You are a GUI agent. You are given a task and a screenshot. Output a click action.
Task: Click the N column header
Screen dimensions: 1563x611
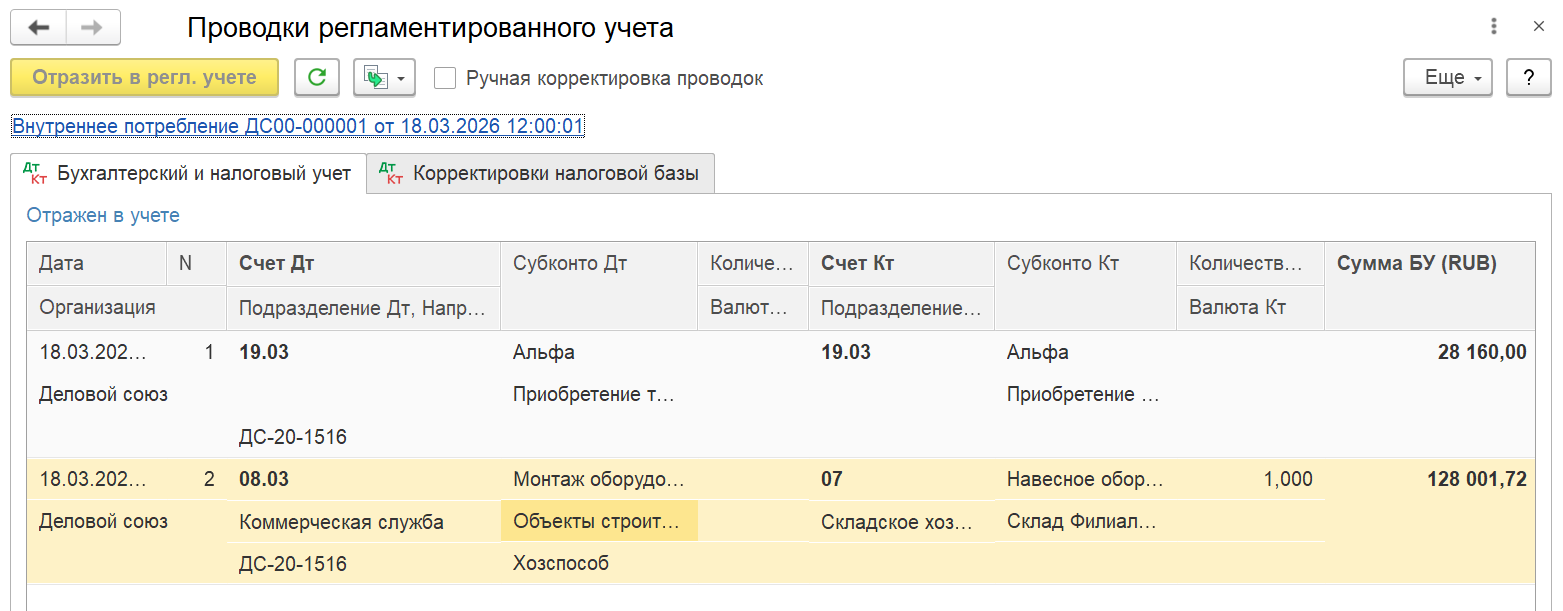(196, 264)
